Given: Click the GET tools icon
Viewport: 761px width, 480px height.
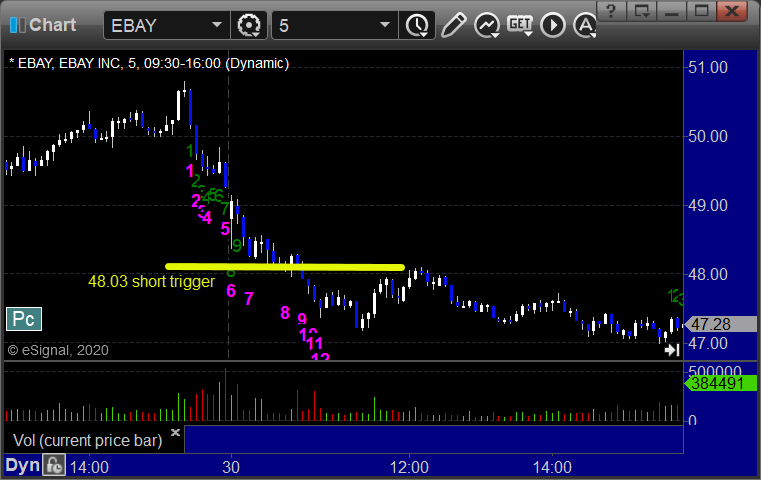Looking at the screenshot, I should coord(520,25).
